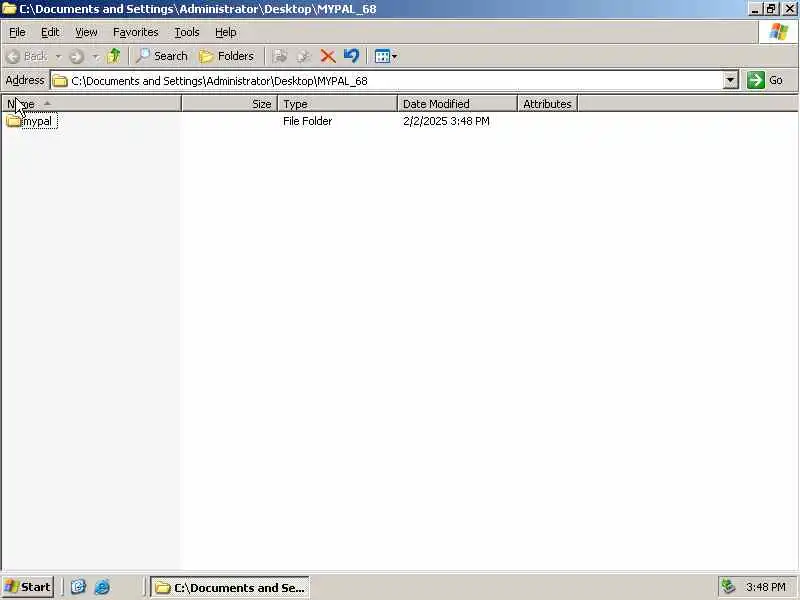
Task: Click the mypal folder icon
Action: point(13,121)
